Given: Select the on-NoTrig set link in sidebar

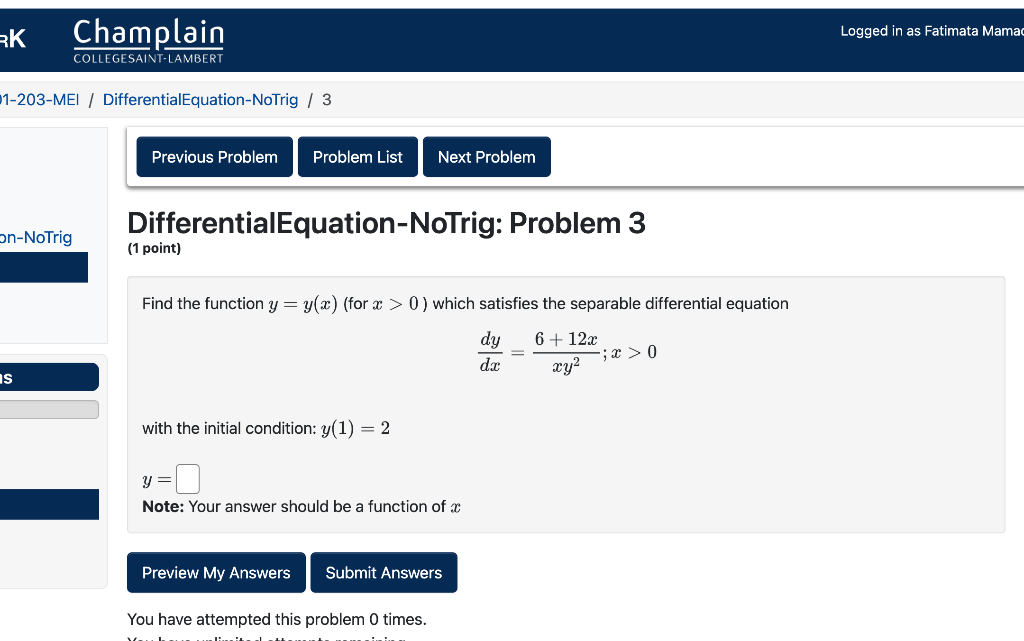Looking at the screenshot, I should point(36,237).
